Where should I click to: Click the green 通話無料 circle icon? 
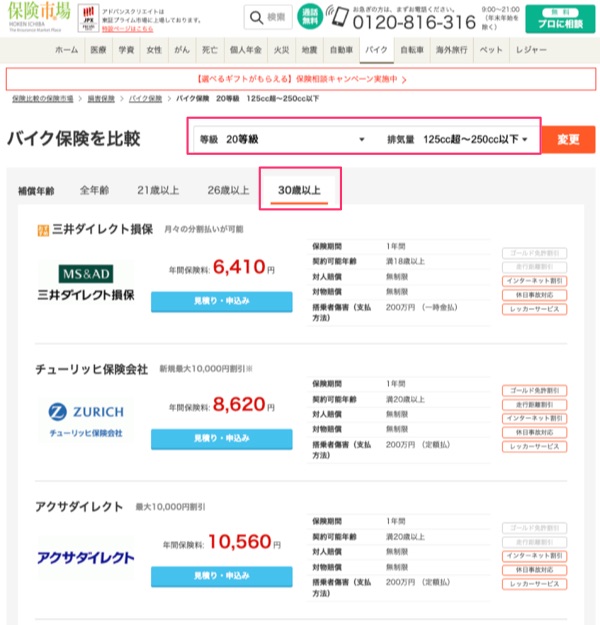[310, 17]
